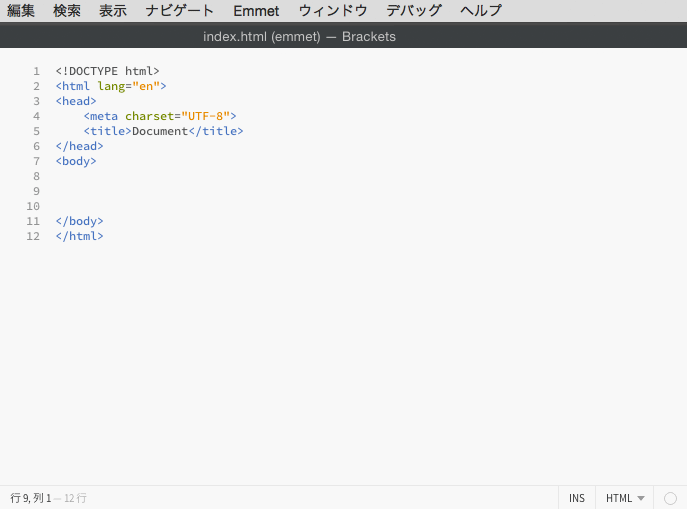This screenshot has height=509, width=687.
Task: Open the 表示 menu
Action: [x=113, y=11]
